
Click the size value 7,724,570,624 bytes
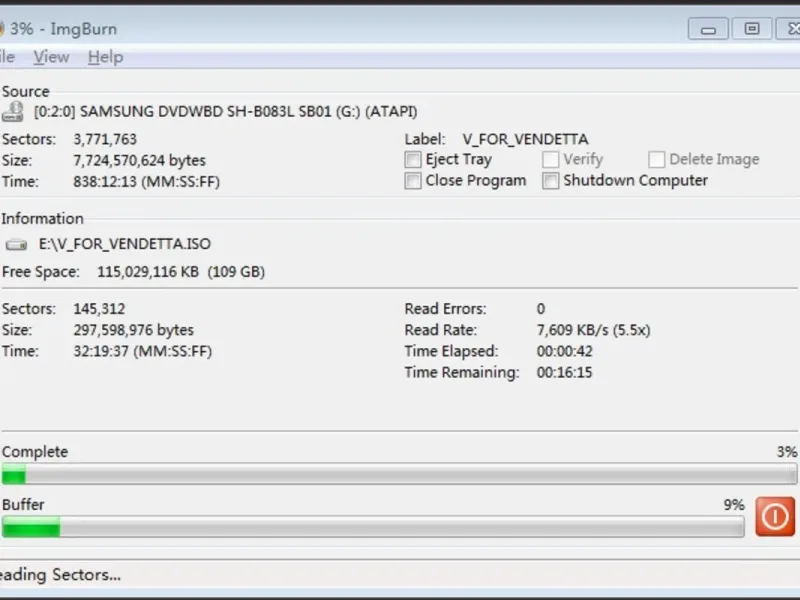coord(139,160)
